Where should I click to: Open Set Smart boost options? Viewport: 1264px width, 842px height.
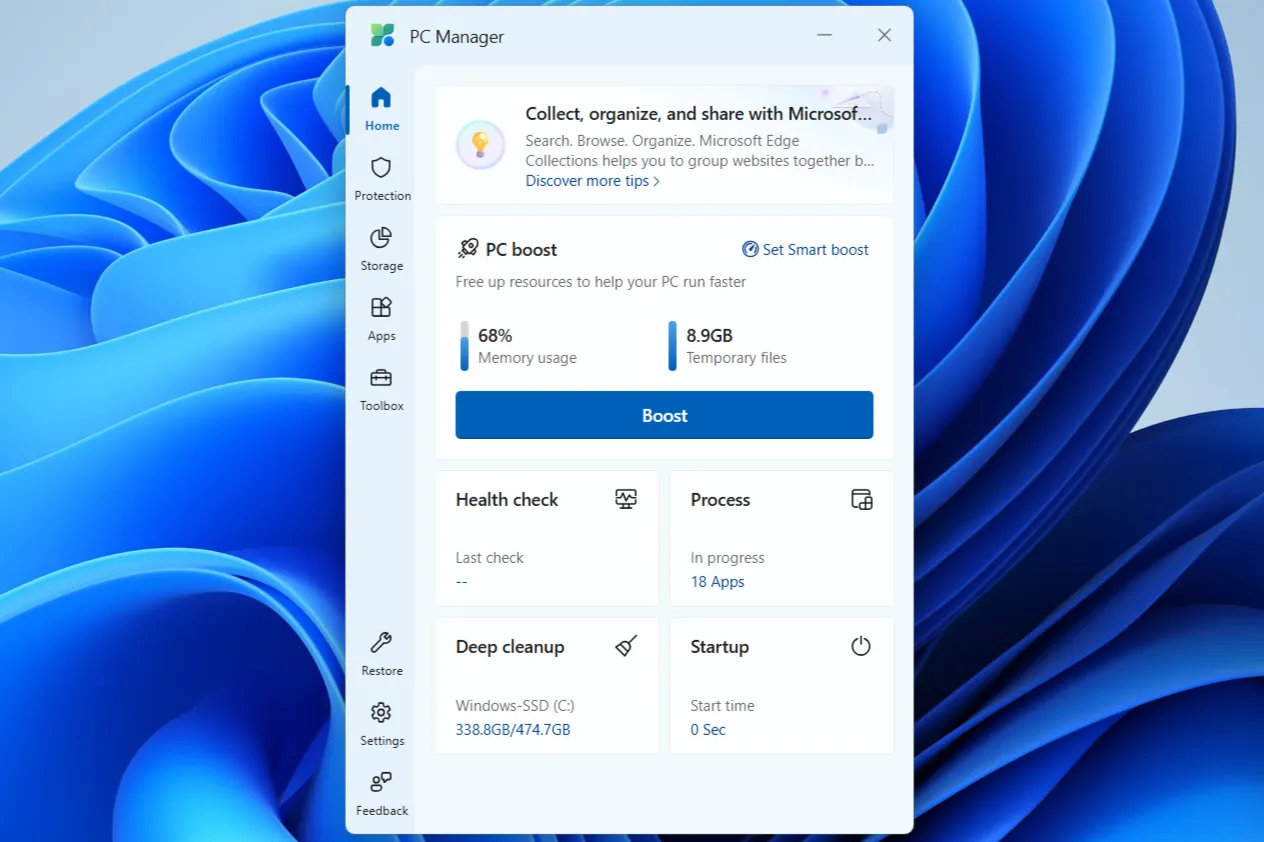click(x=805, y=249)
